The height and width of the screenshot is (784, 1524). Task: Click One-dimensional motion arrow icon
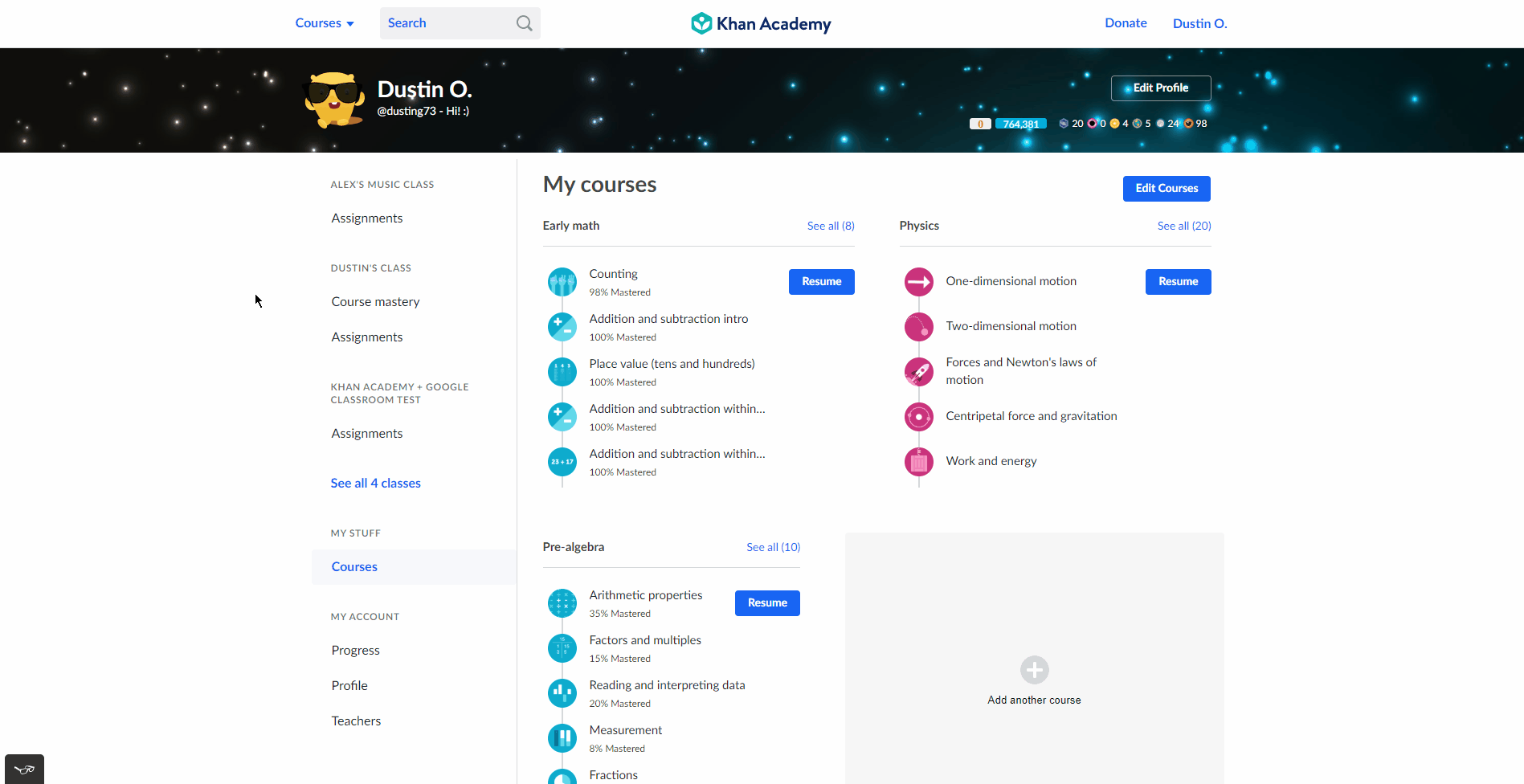tap(919, 282)
